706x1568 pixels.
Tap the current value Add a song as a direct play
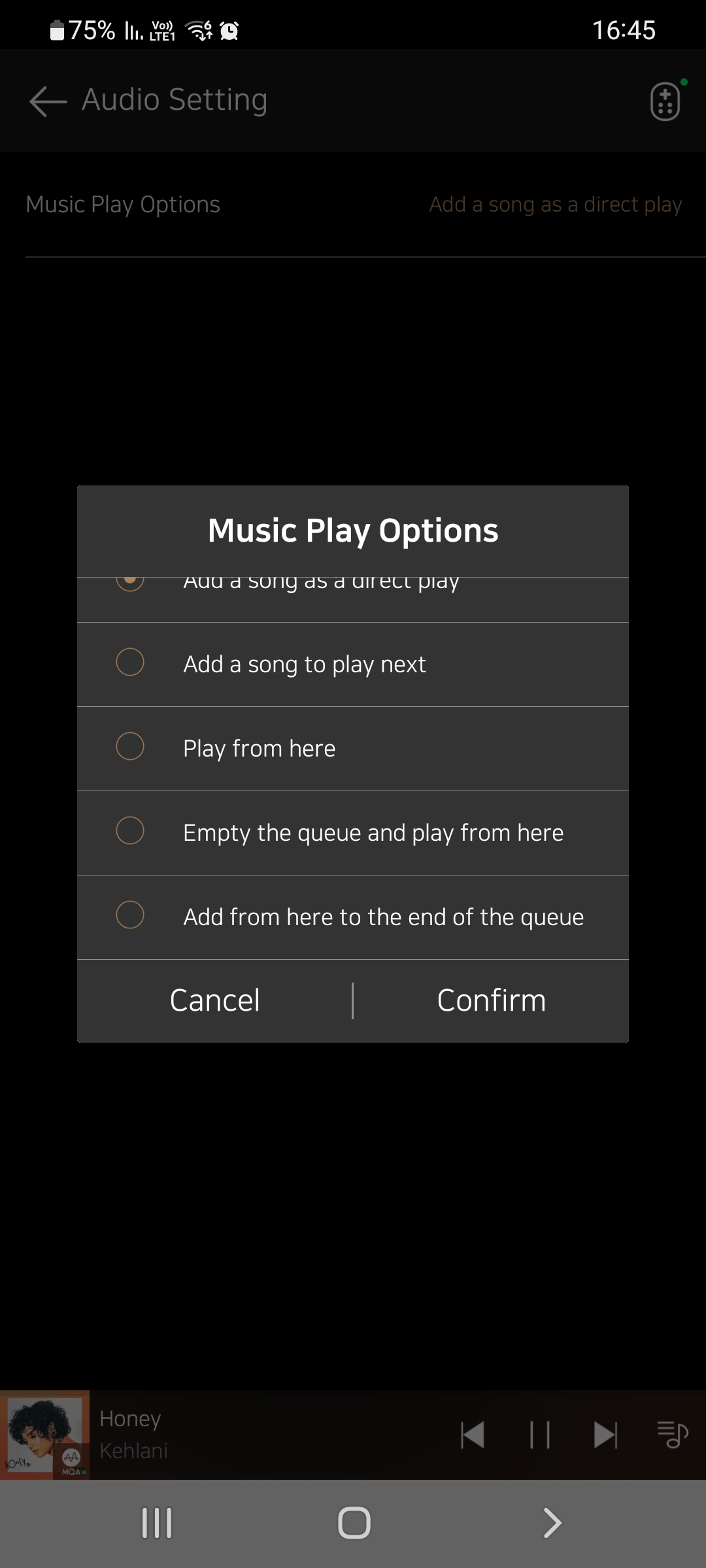(x=556, y=205)
